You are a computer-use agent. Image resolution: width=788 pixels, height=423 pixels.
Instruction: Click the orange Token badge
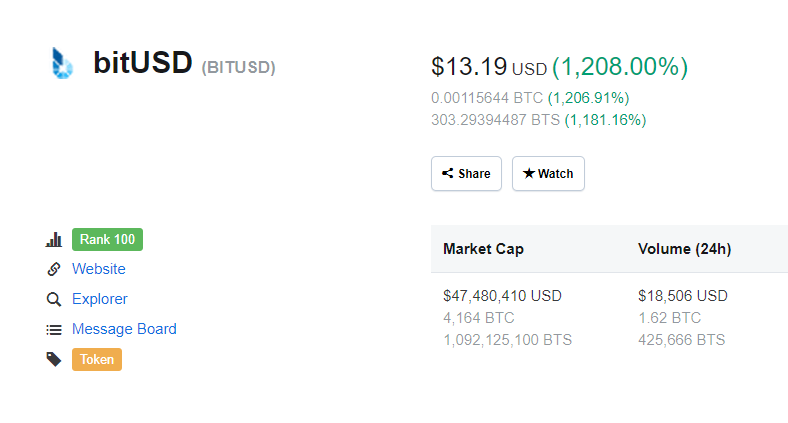coord(97,359)
